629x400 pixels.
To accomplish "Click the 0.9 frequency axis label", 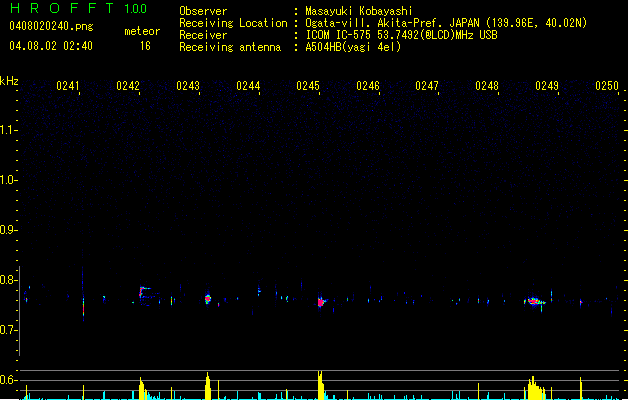I will 7,230.
